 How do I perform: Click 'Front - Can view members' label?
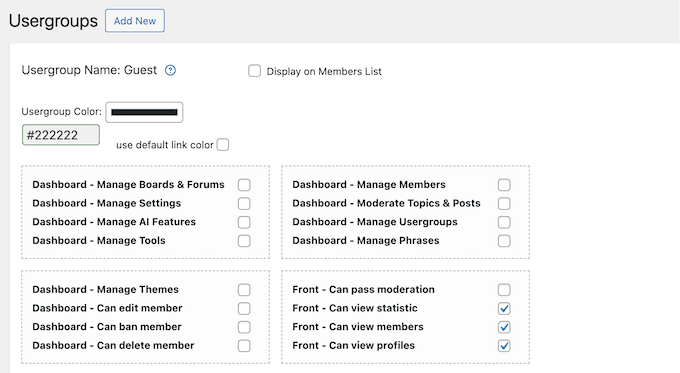(x=358, y=327)
